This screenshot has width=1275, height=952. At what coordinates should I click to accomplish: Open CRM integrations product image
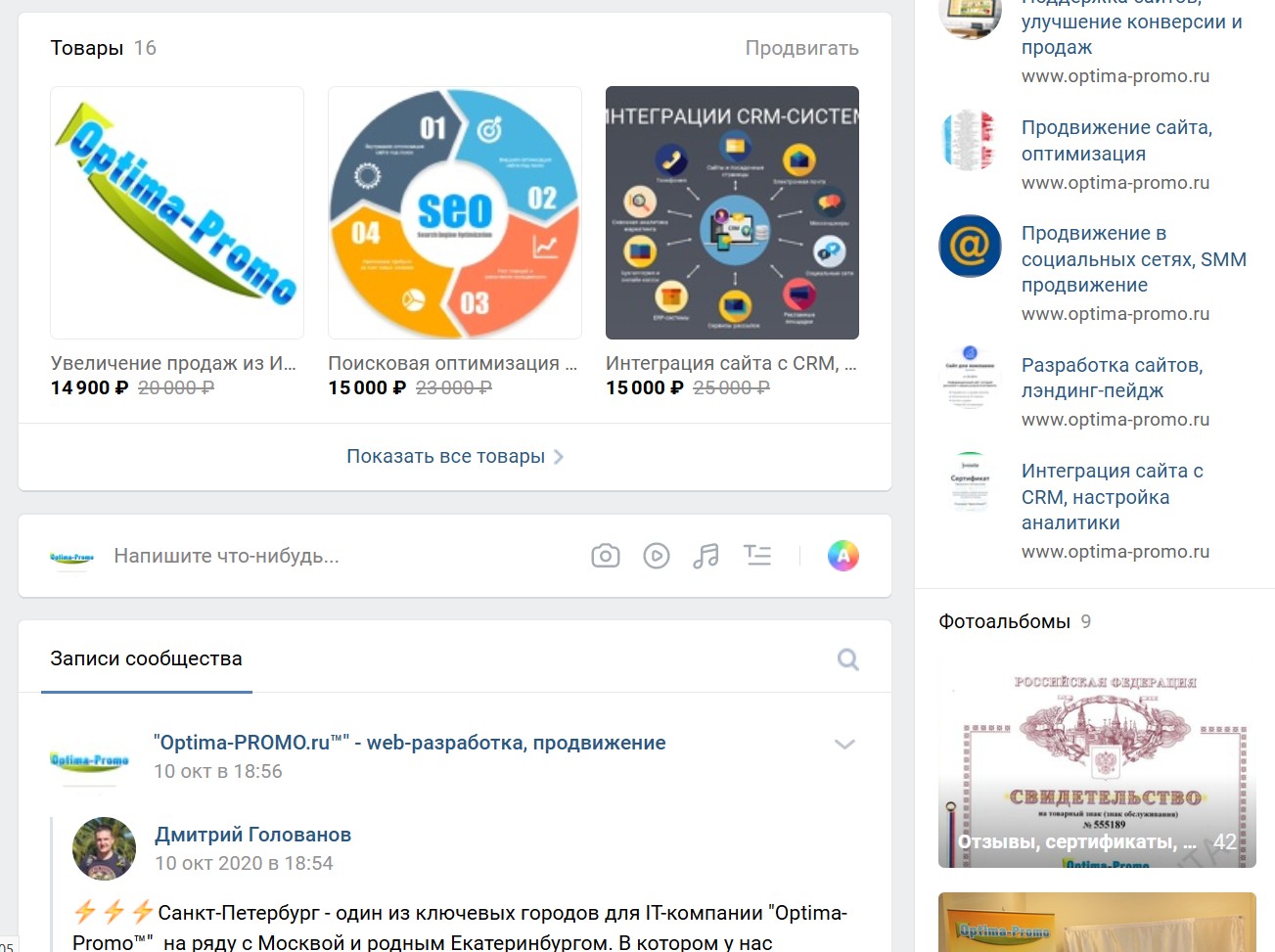point(732,212)
